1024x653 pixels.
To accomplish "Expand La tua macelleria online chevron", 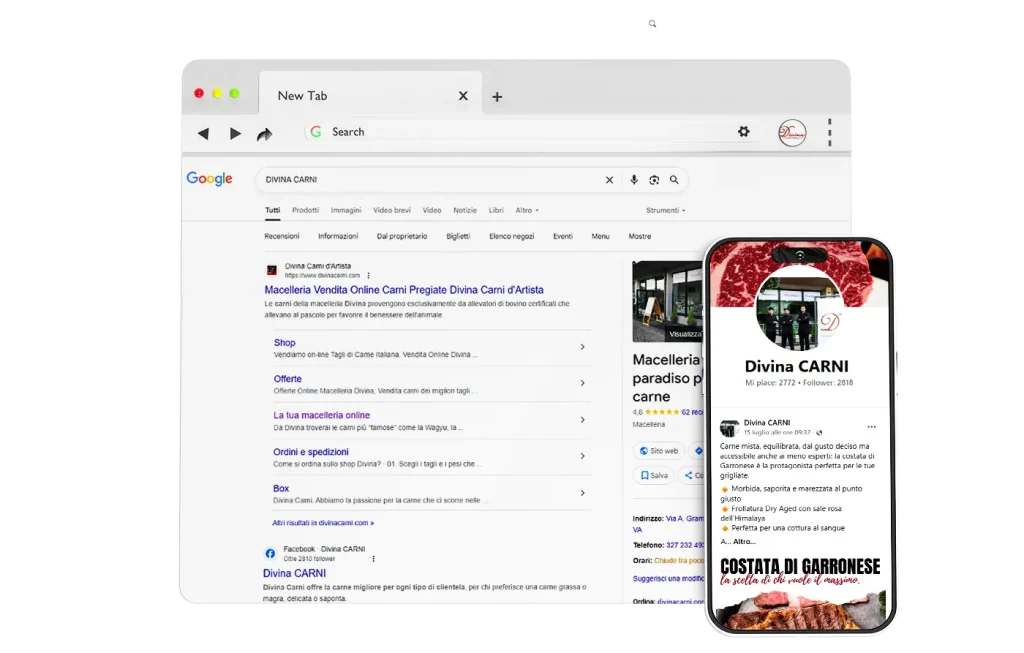I will [x=582, y=420].
